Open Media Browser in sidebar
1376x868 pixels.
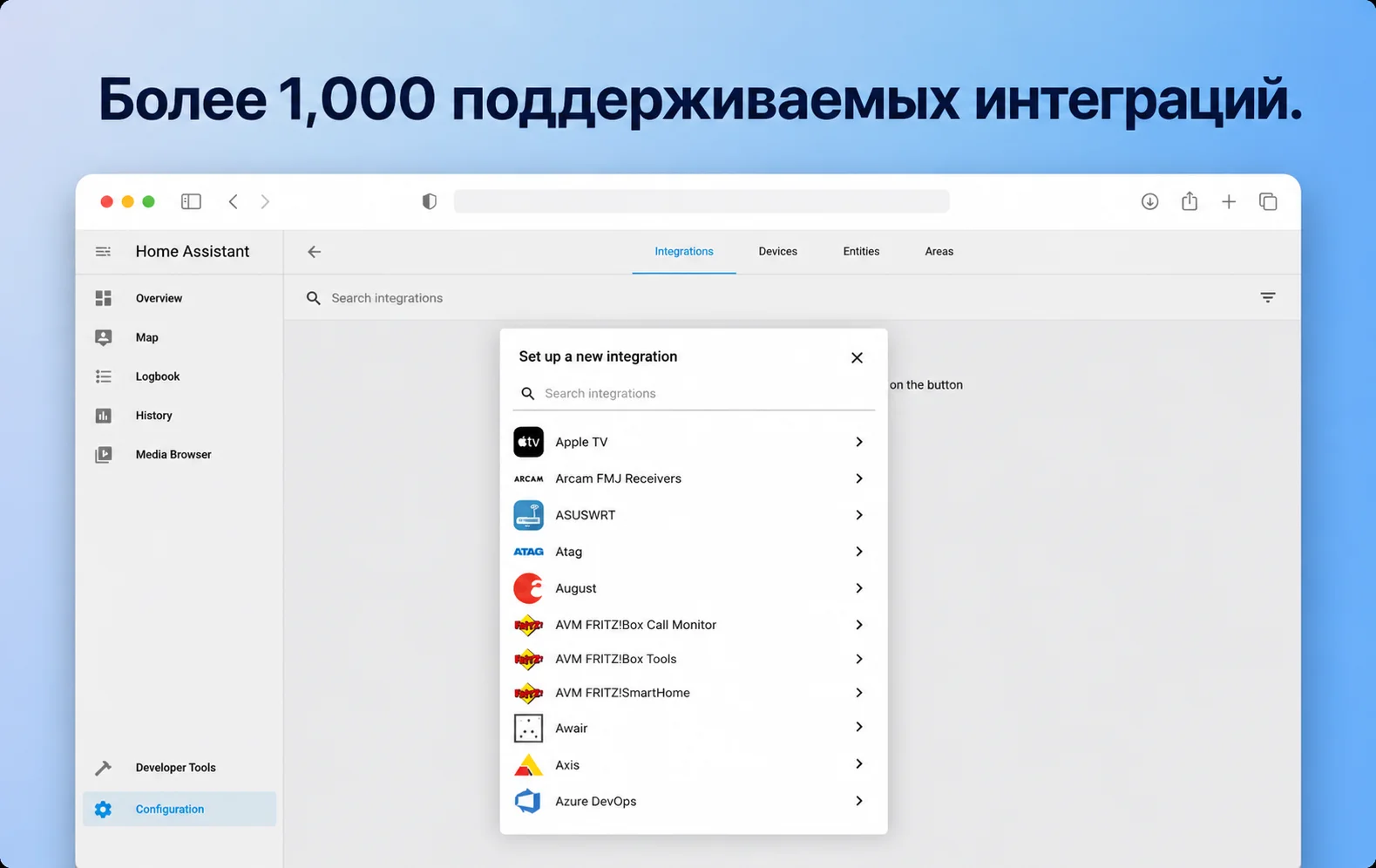(x=179, y=454)
